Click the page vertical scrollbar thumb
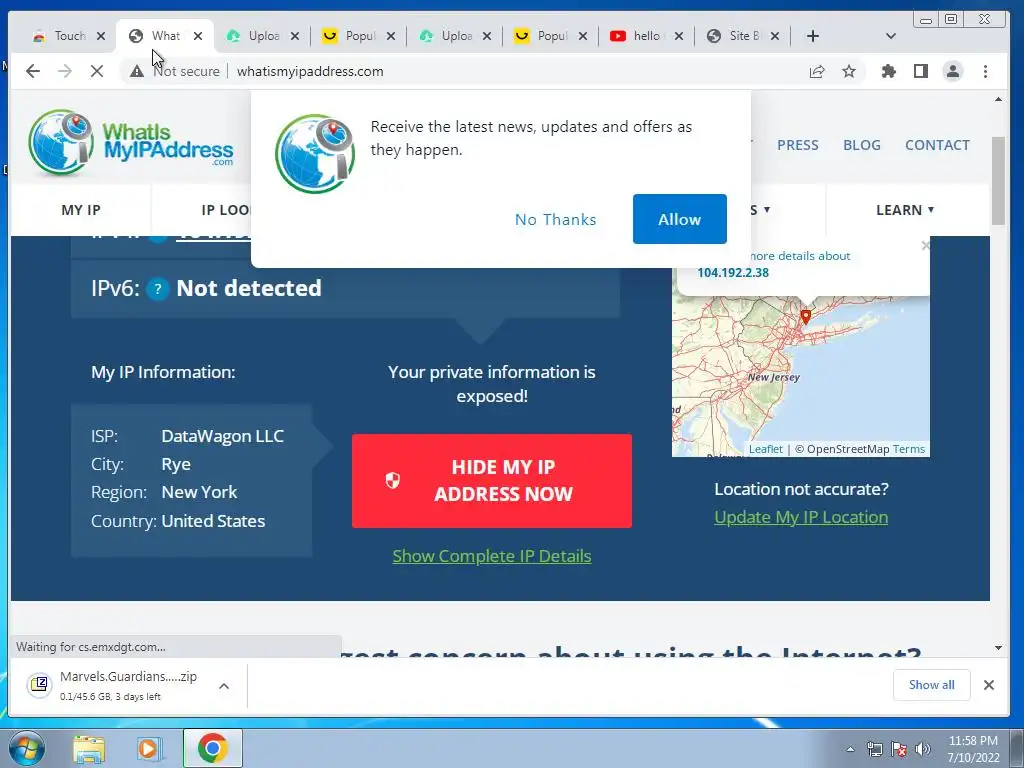Screen dimensions: 1024x768 coord(998,181)
